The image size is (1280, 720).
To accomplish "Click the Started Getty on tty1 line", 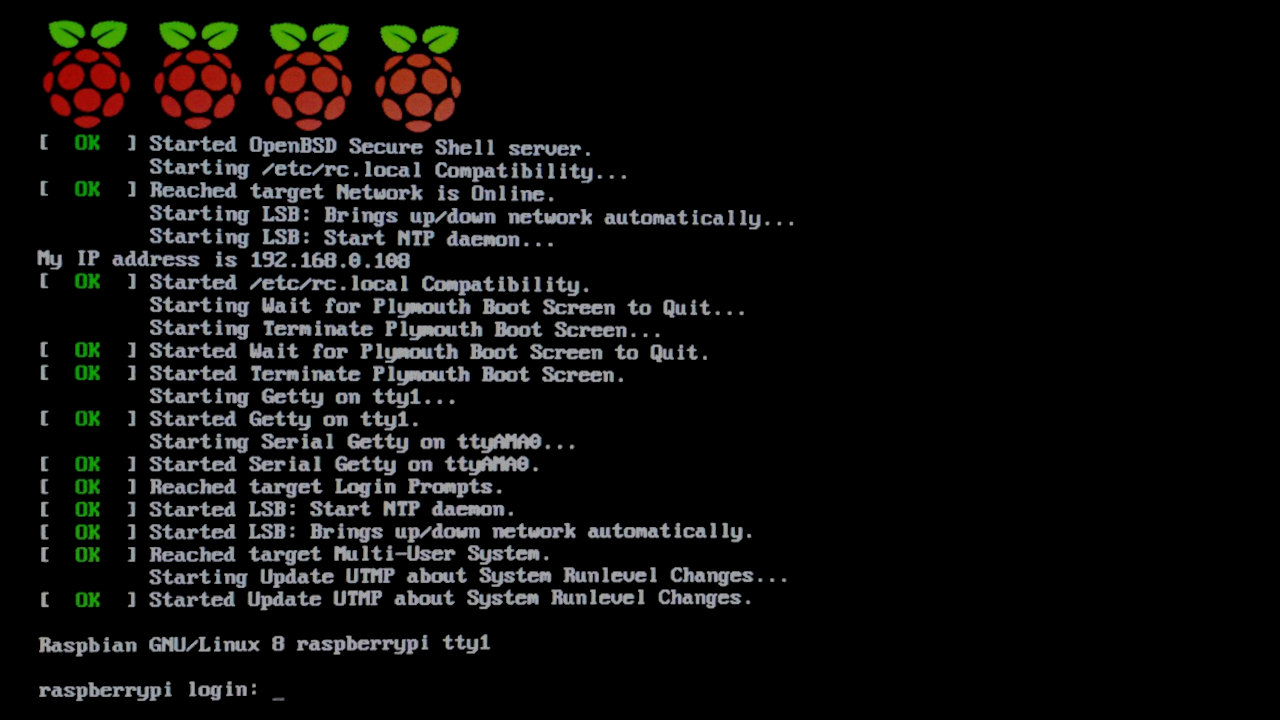I will point(284,420).
